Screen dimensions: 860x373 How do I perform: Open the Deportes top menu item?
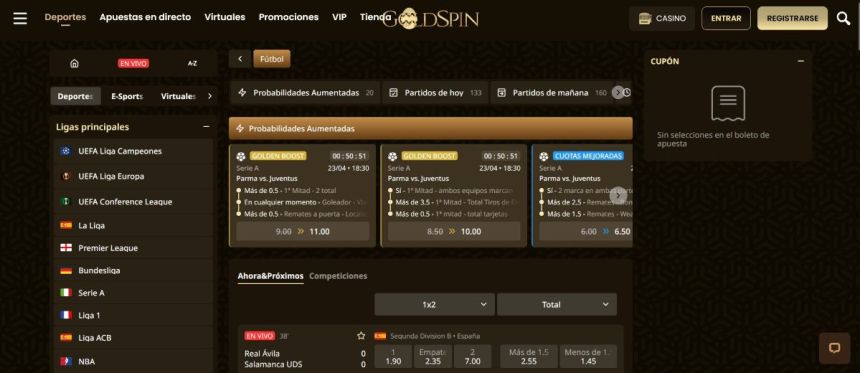[65, 17]
